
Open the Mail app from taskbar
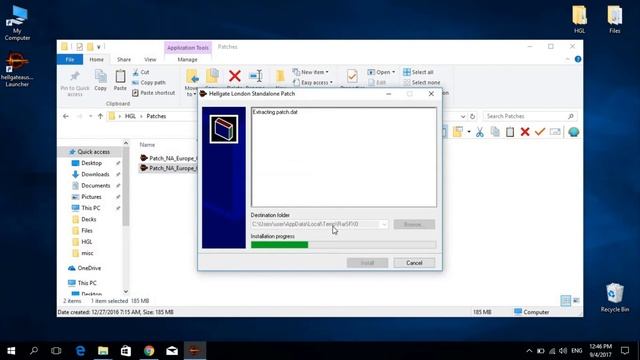click(172, 351)
